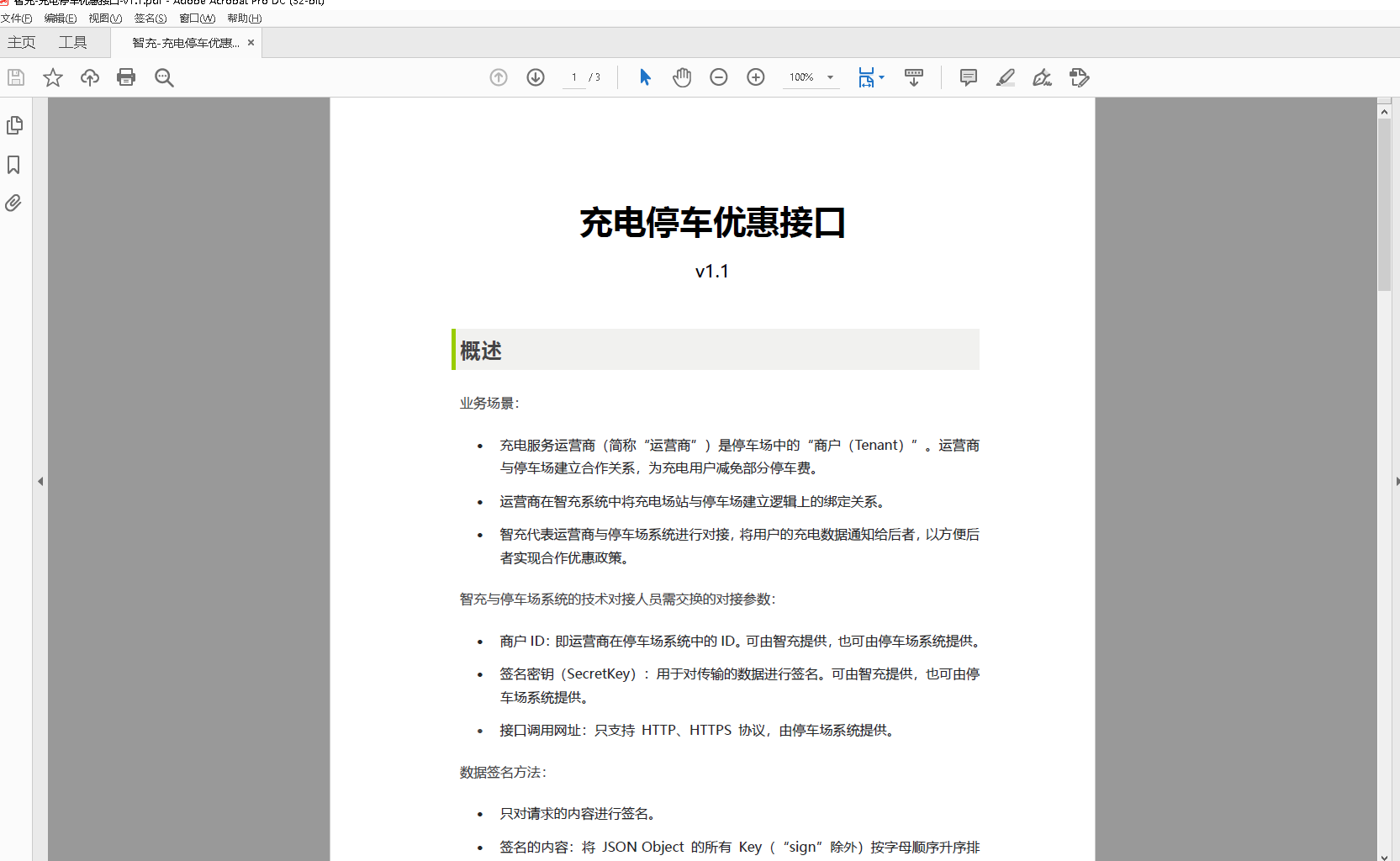Click the vertical scrollbar thumb

[1384, 204]
